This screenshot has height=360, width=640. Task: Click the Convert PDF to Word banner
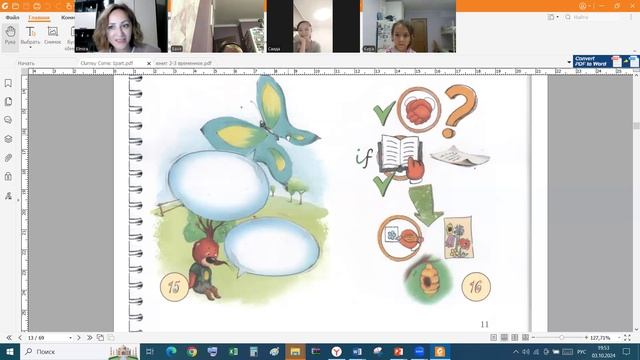pos(606,61)
